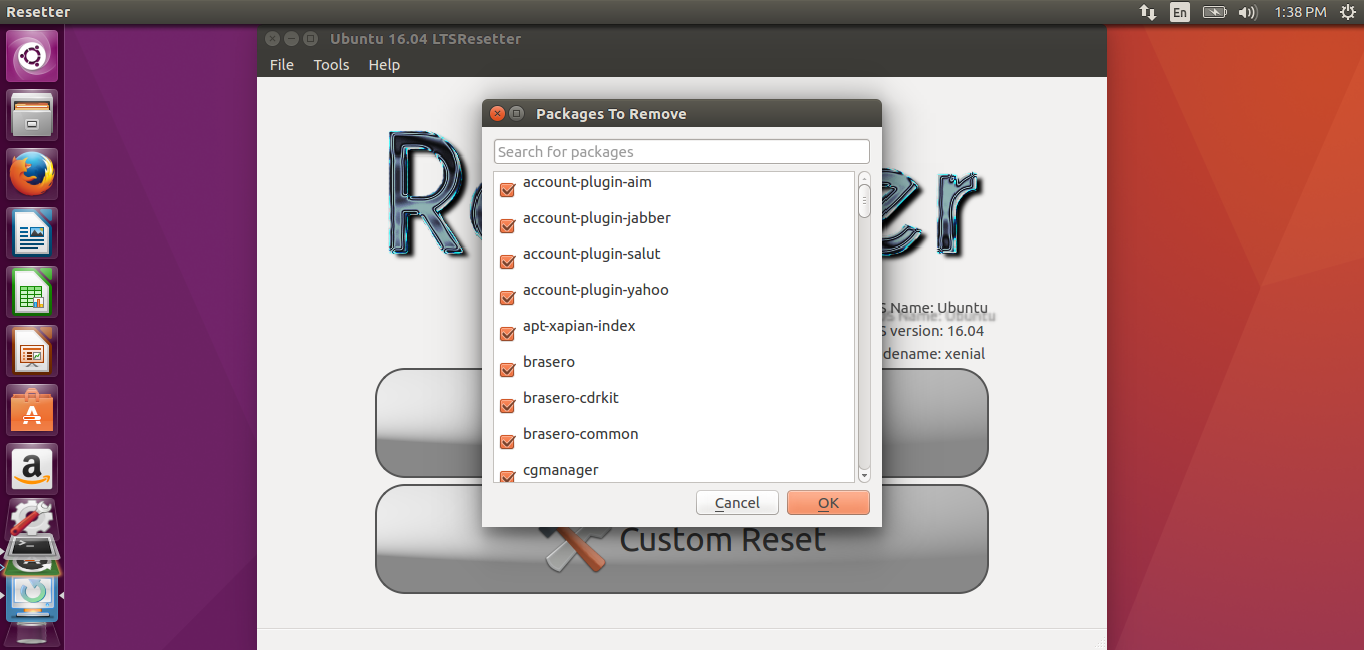Focus the Search for packages field

(682, 152)
